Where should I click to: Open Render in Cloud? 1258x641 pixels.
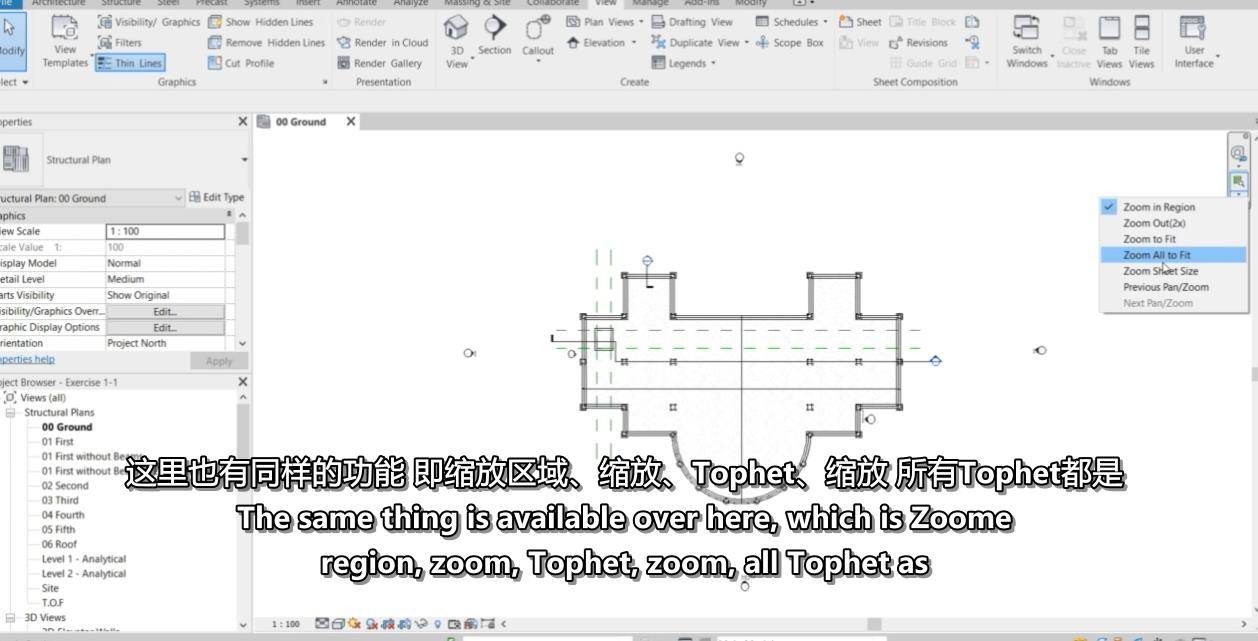coord(382,43)
